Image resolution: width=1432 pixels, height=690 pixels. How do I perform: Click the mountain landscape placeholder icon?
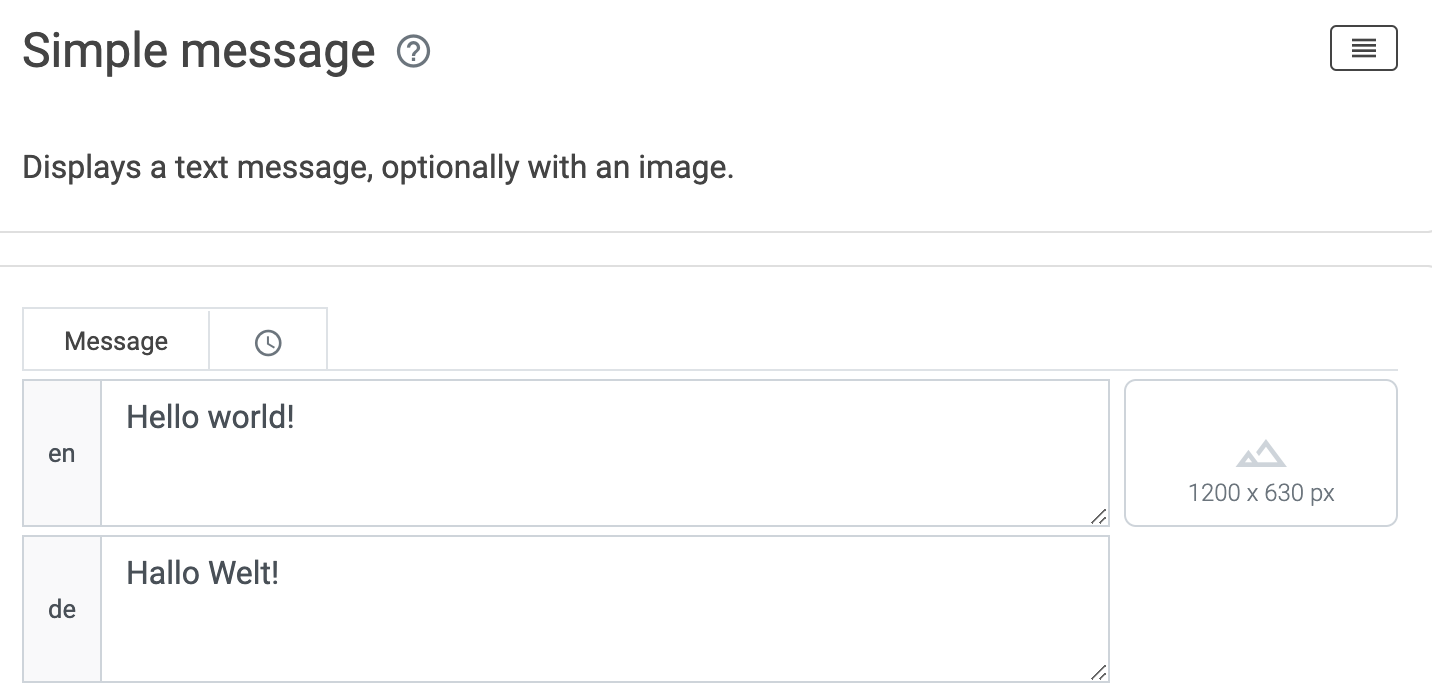click(x=1261, y=450)
